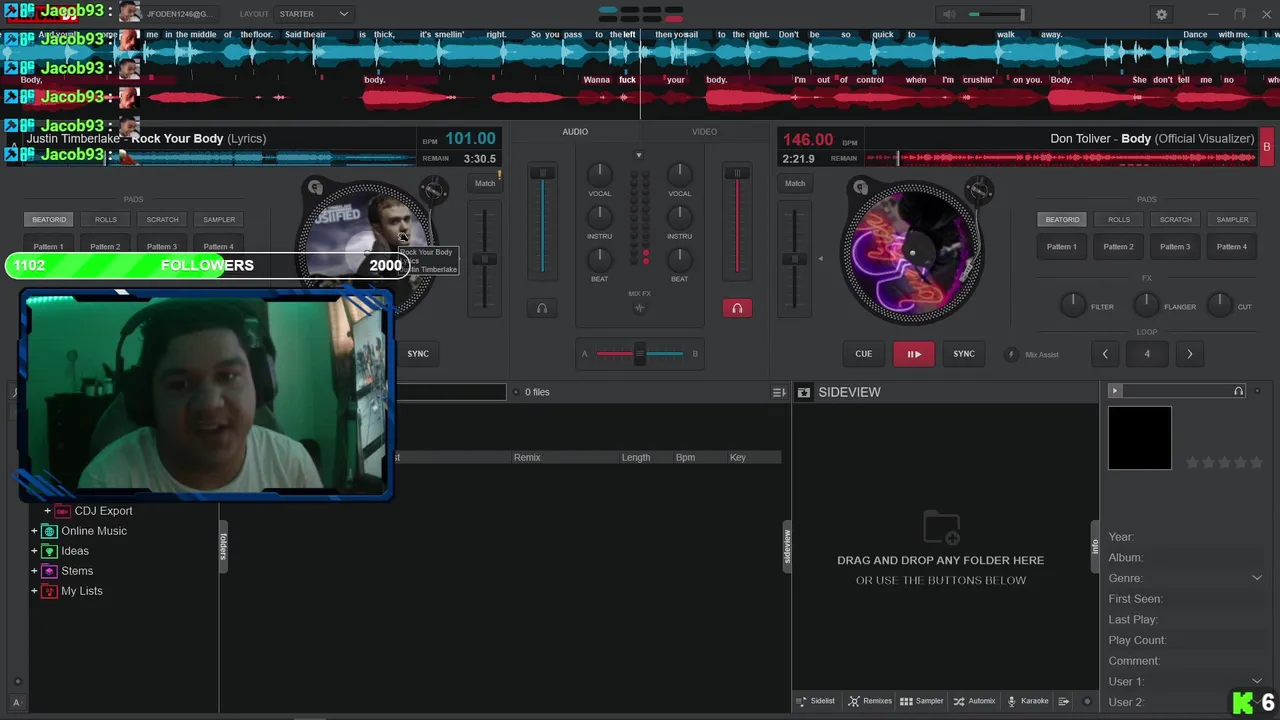The width and height of the screenshot is (1280, 720).
Task: Expand the Online Music tree node
Action: pos(34,531)
